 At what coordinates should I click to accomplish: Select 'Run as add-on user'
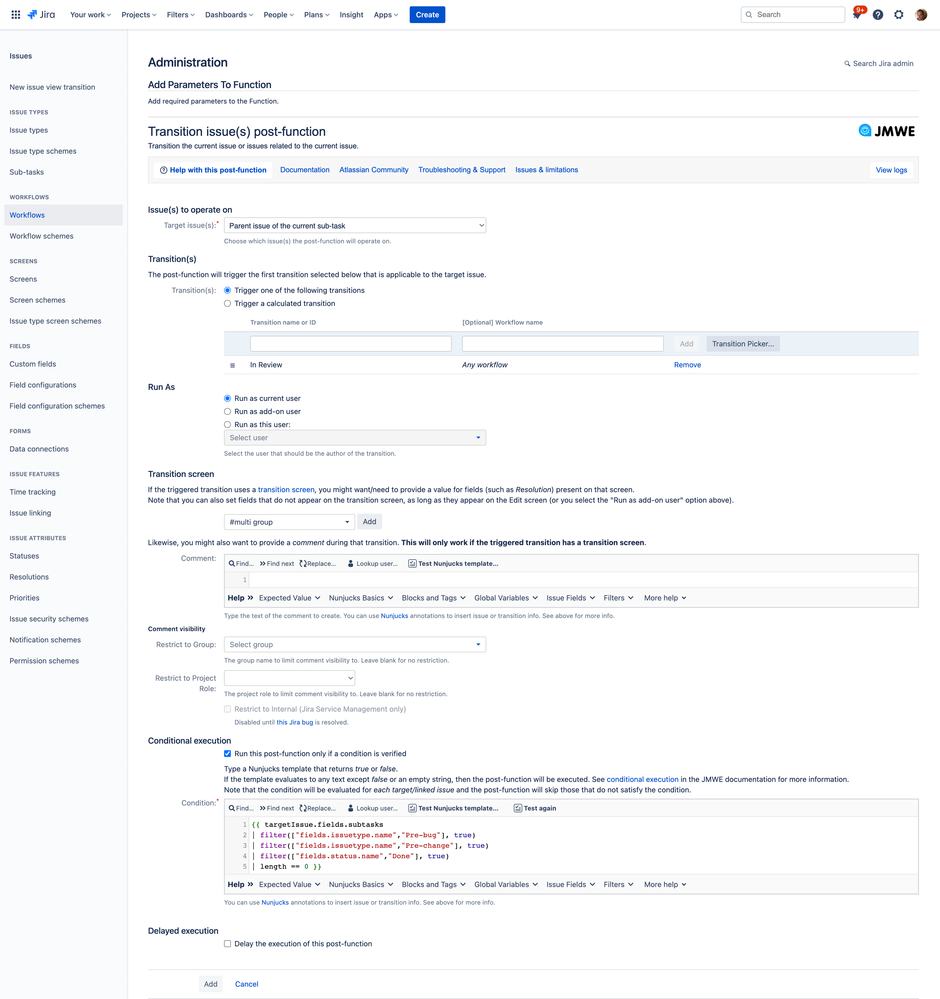coord(227,409)
